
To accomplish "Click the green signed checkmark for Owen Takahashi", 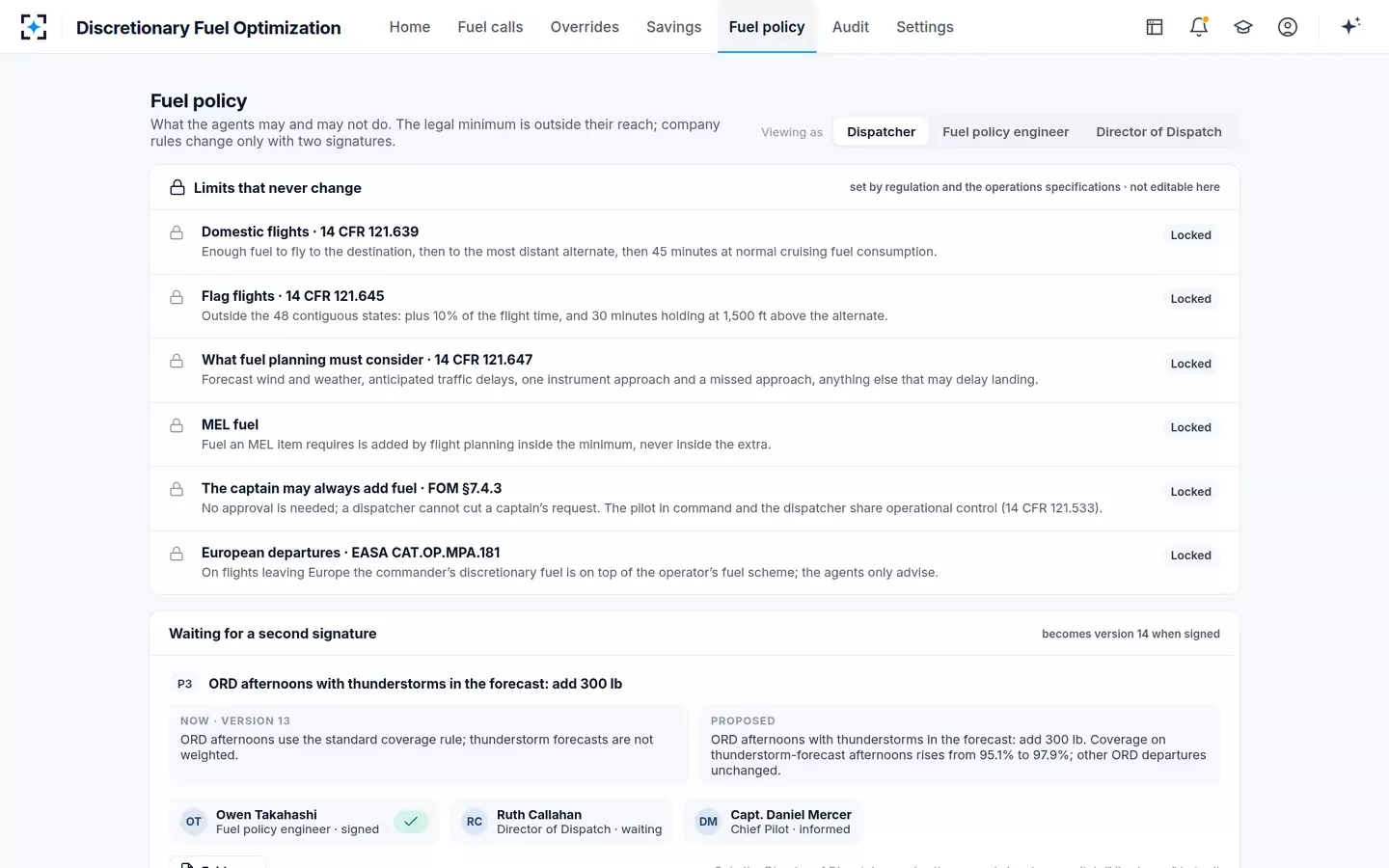I will 411,822.
